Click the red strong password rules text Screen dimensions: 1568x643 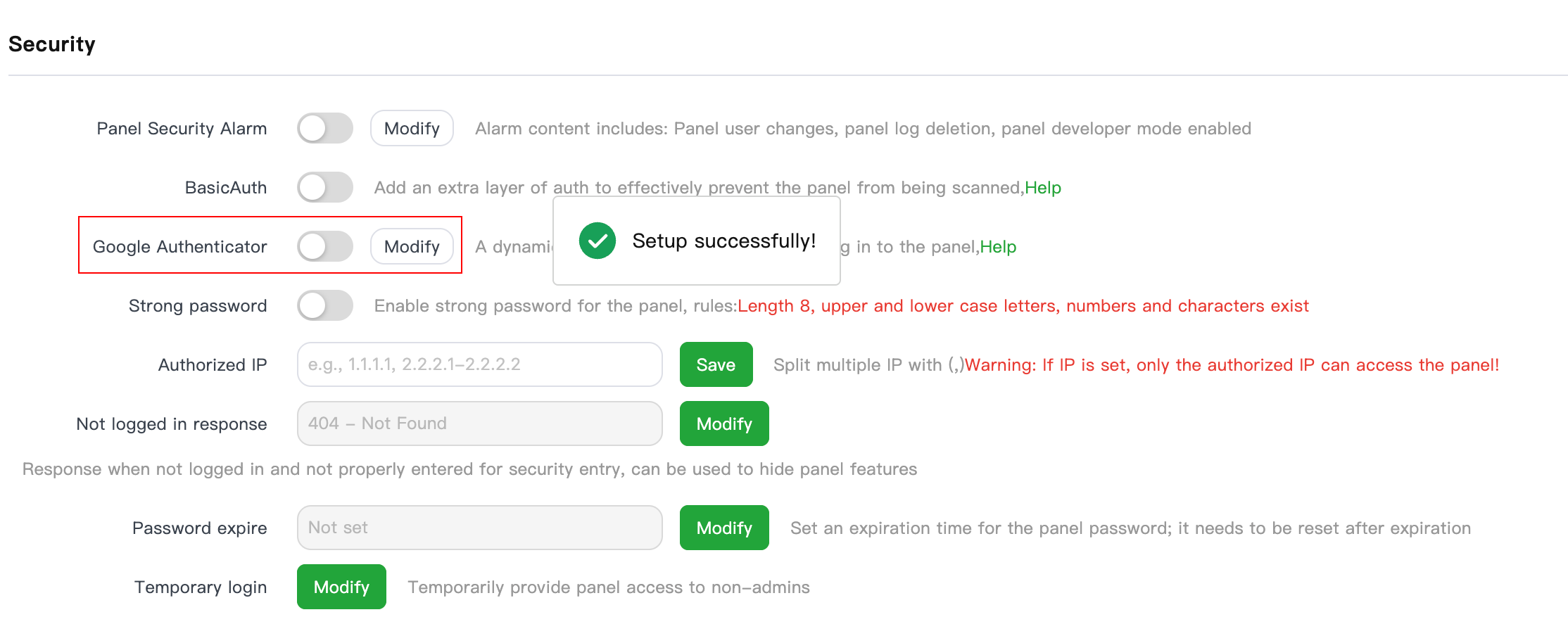(1023, 305)
